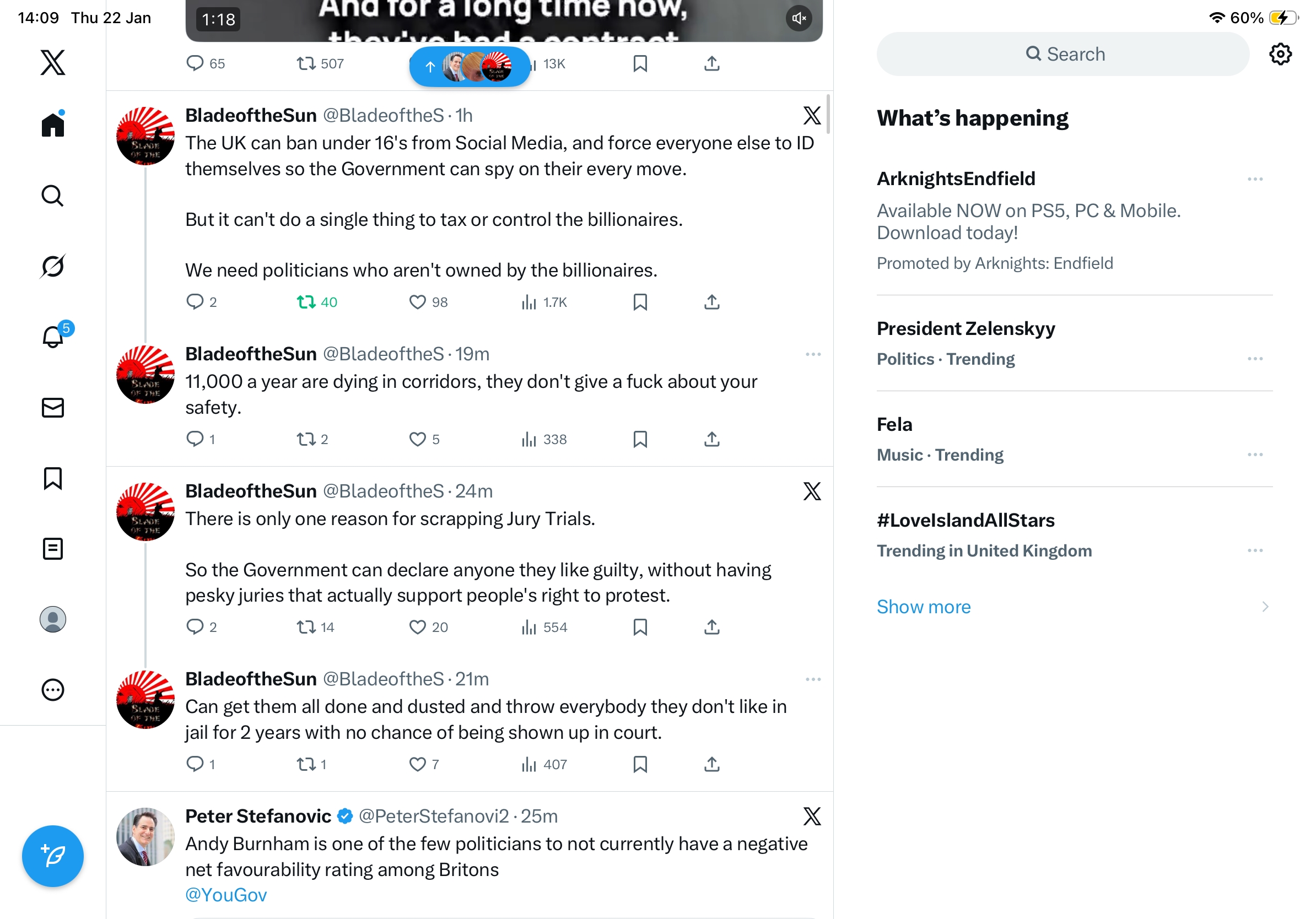Unmute the video with speaker icon
The image size is (1316, 919).
pyautogui.click(x=799, y=19)
